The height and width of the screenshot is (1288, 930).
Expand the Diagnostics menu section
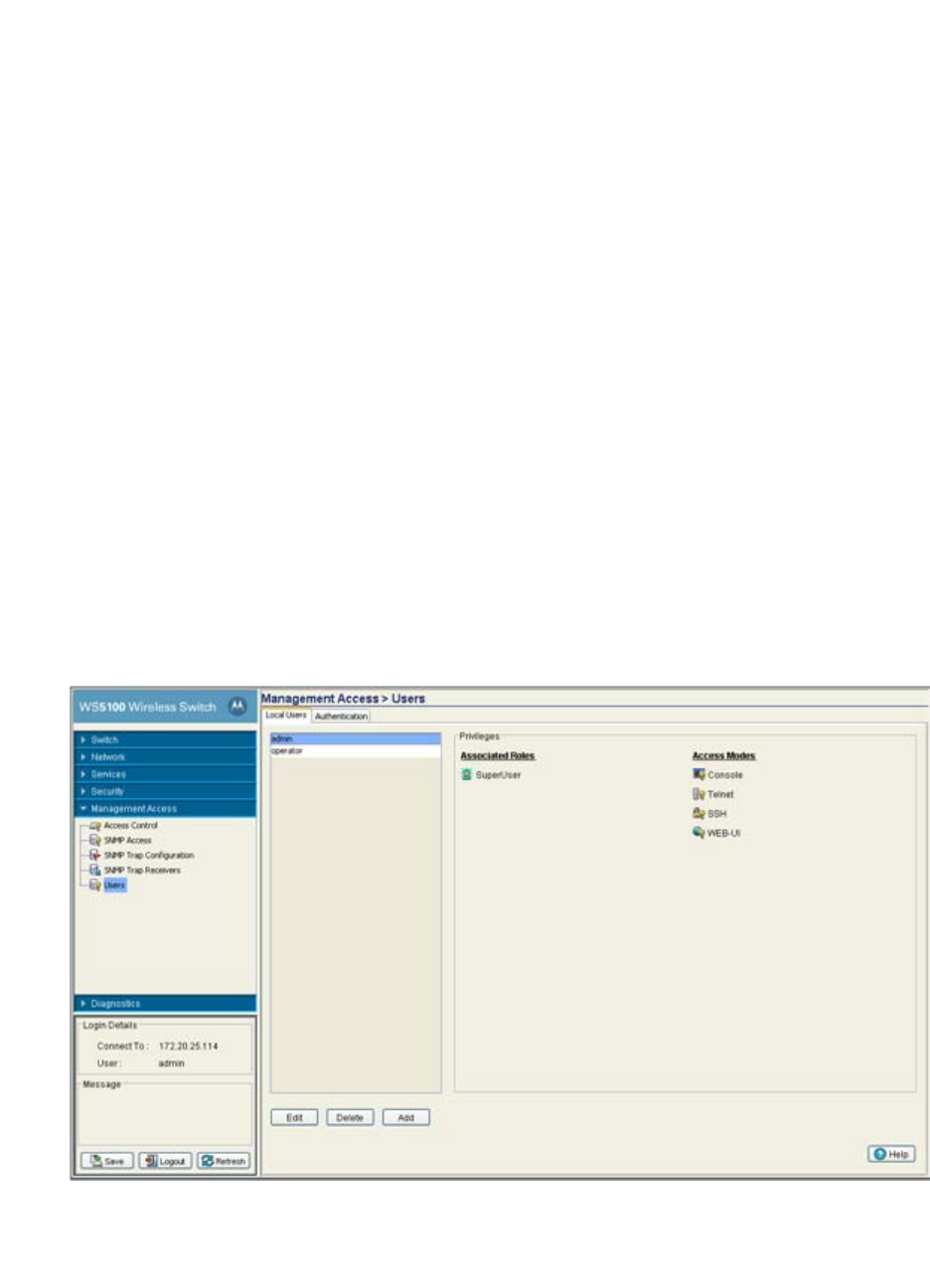click(165, 1004)
